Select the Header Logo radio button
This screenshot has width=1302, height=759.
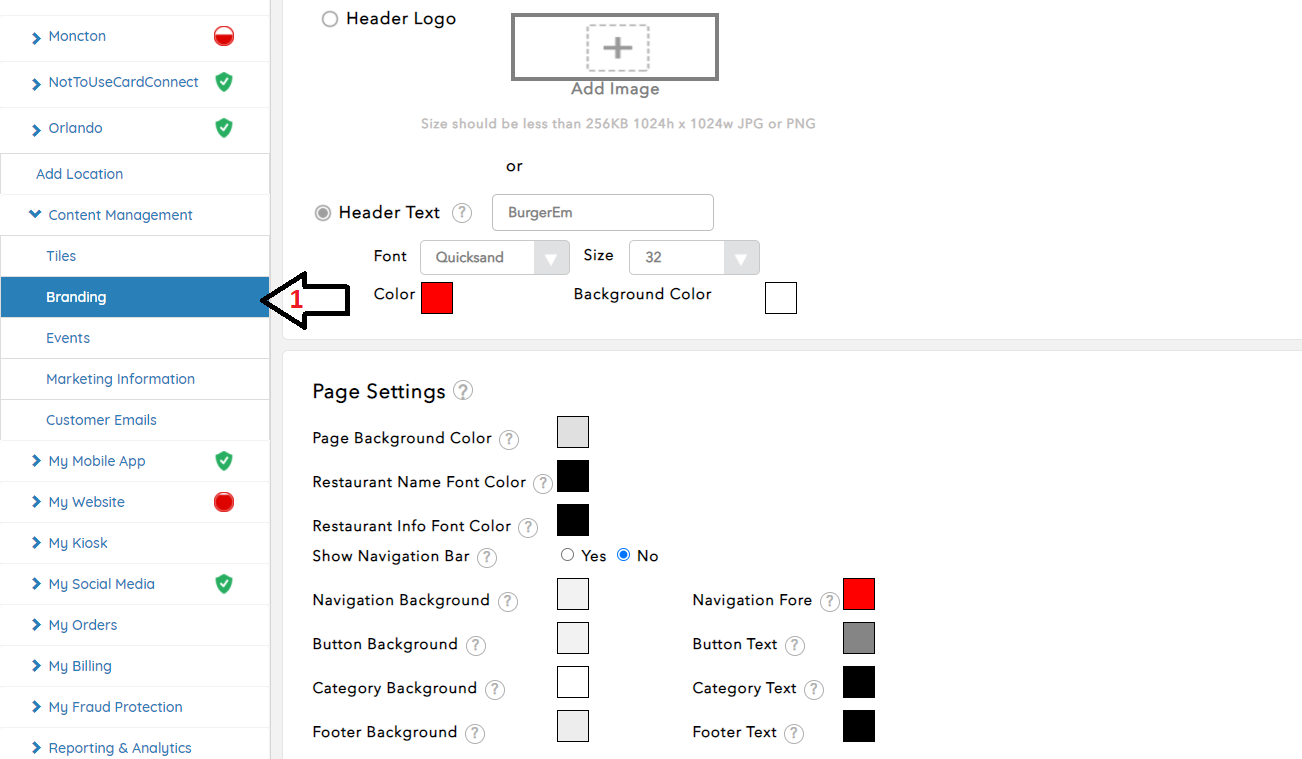coord(330,19)
